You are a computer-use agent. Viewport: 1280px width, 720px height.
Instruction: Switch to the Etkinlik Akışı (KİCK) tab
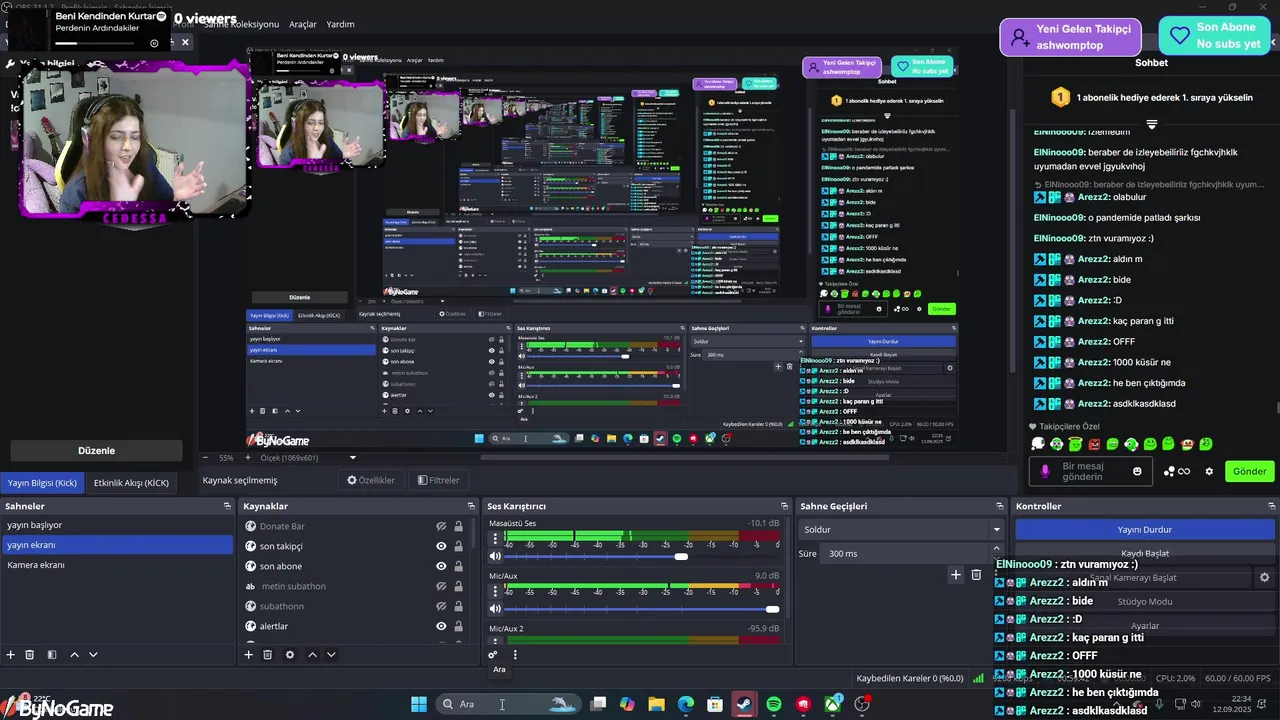[x=131, y=483]
